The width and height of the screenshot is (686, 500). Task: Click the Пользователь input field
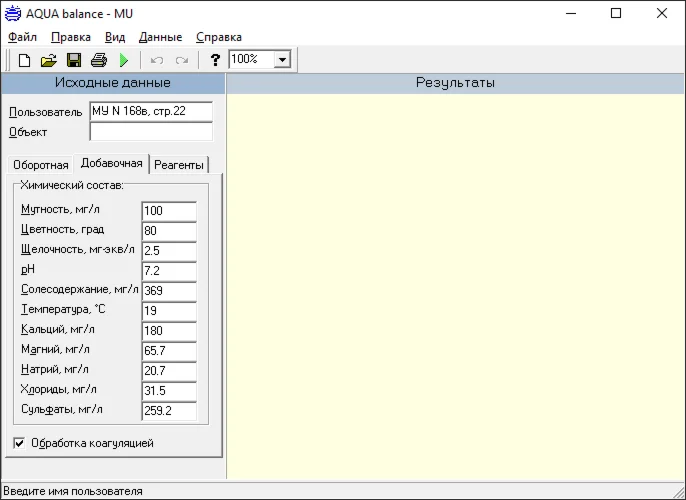pos(150,111)
